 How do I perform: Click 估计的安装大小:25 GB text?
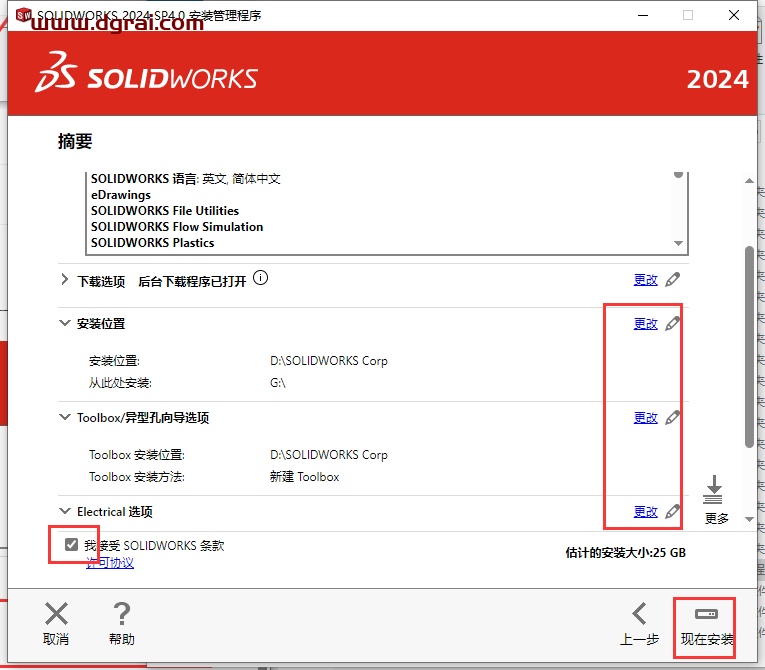pos(625,553)
